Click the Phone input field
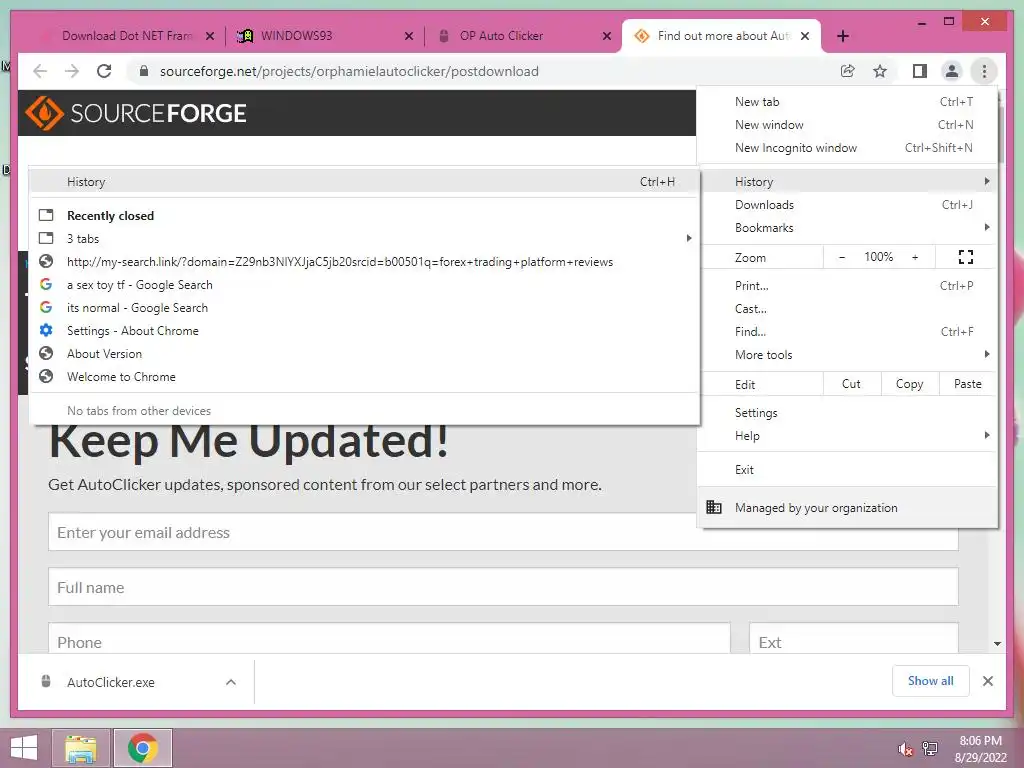1024x768 pixels. coord(389,638)
